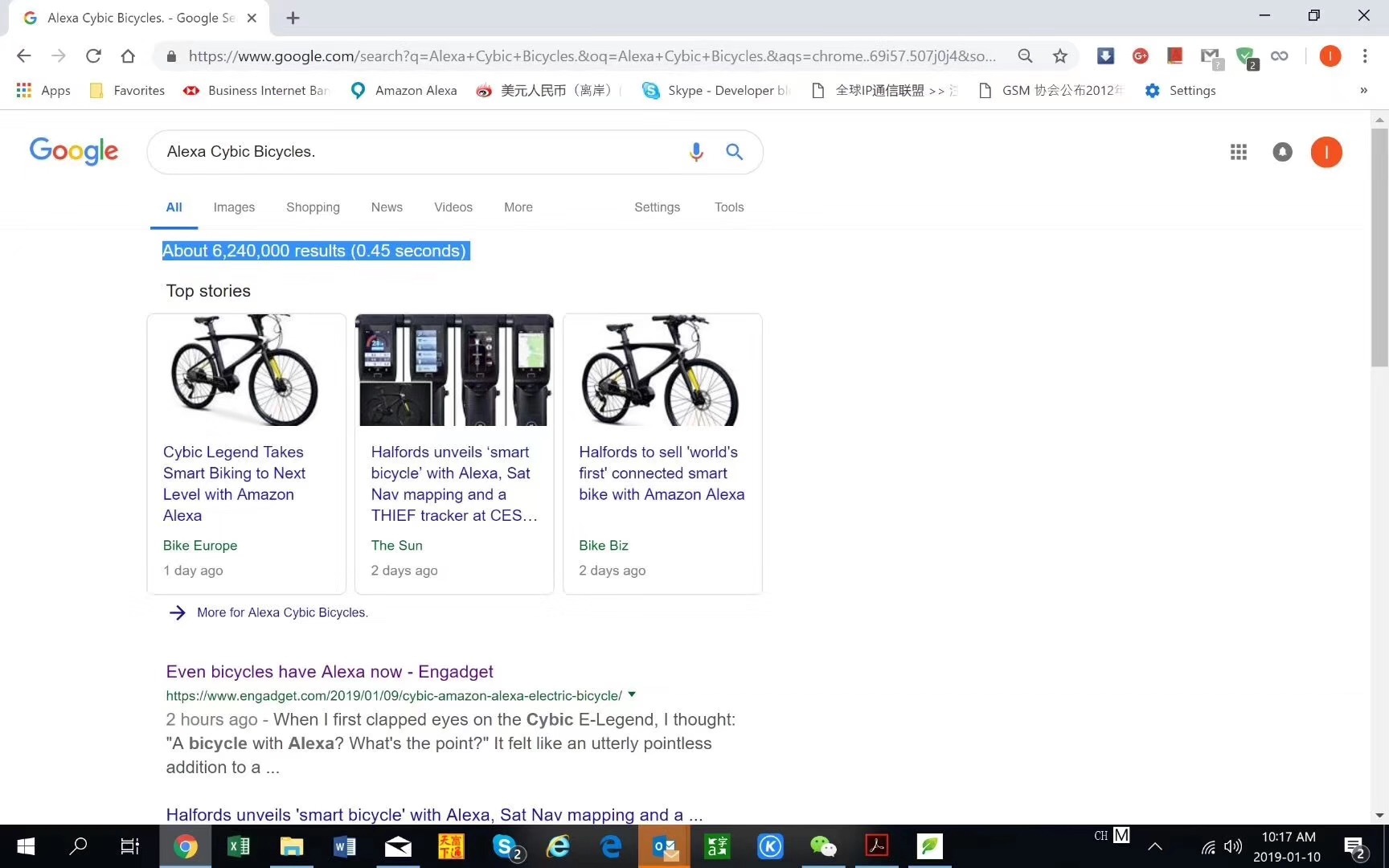Image resolution: width=1389 pixels, height=868 pixels.
Task: Launch Excel from the taskbar
Action: 239,846
